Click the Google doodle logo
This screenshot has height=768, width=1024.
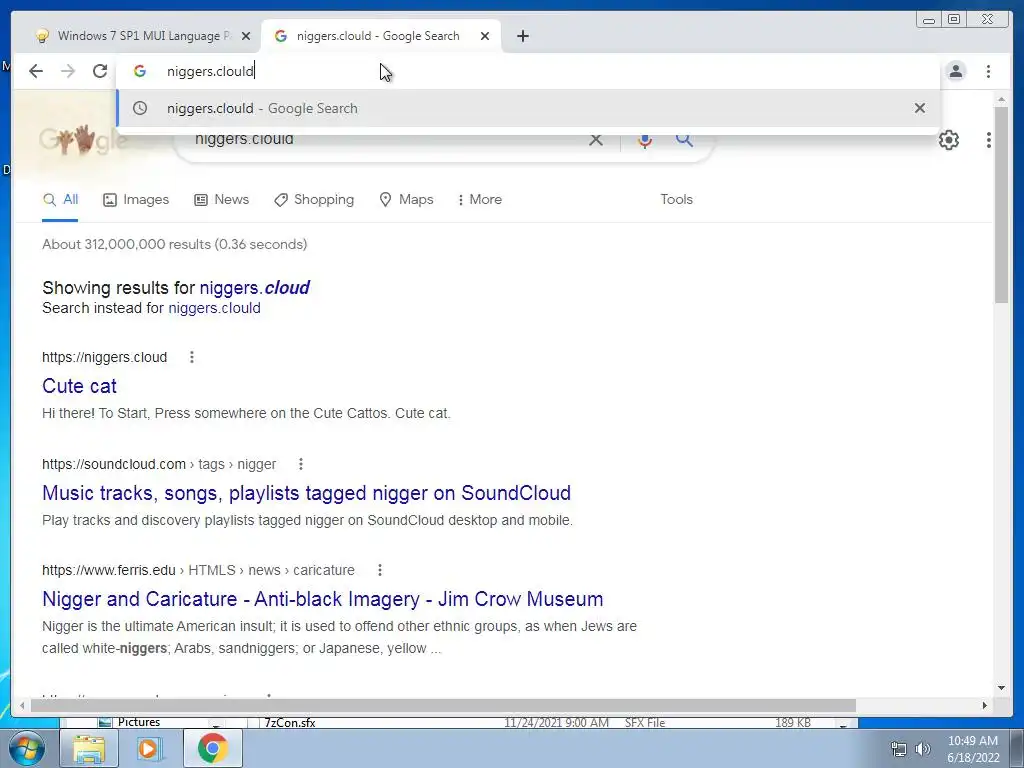click(x=82, y=140)
